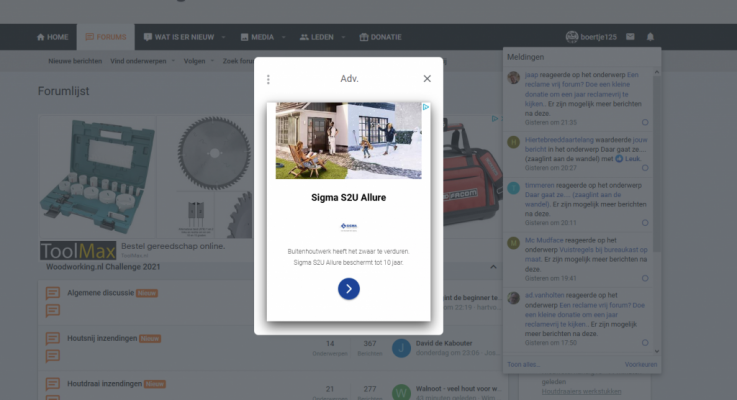Mark Hiertebreeddaartelang's notification as read
The width and height of the screenshot is (737, 400).
coord(645,168)
